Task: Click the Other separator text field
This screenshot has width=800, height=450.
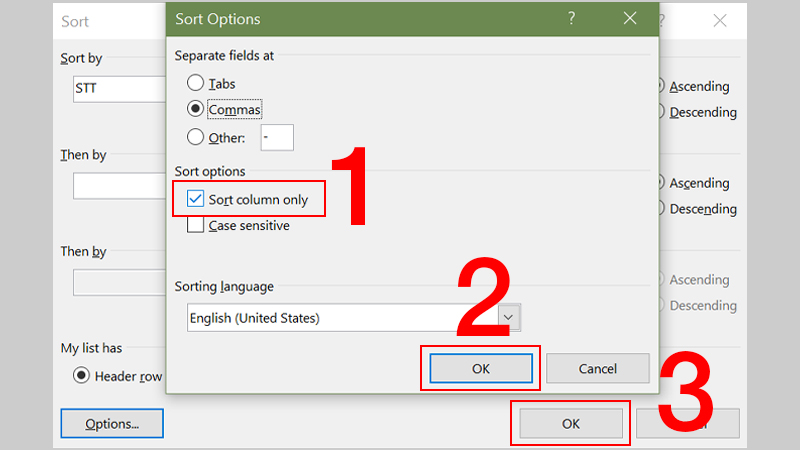Action: coord(277,137)
